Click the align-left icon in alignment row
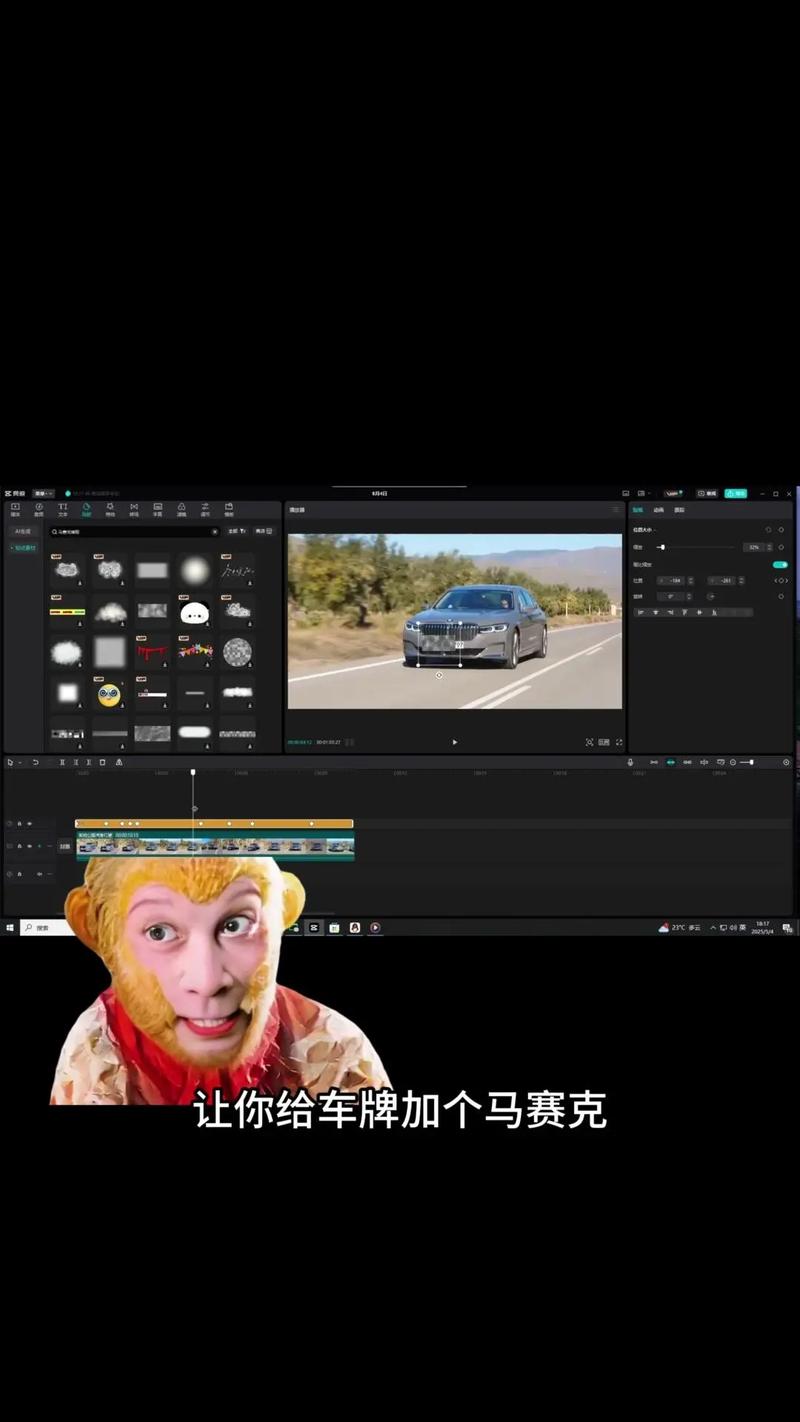 coord(640,612)
